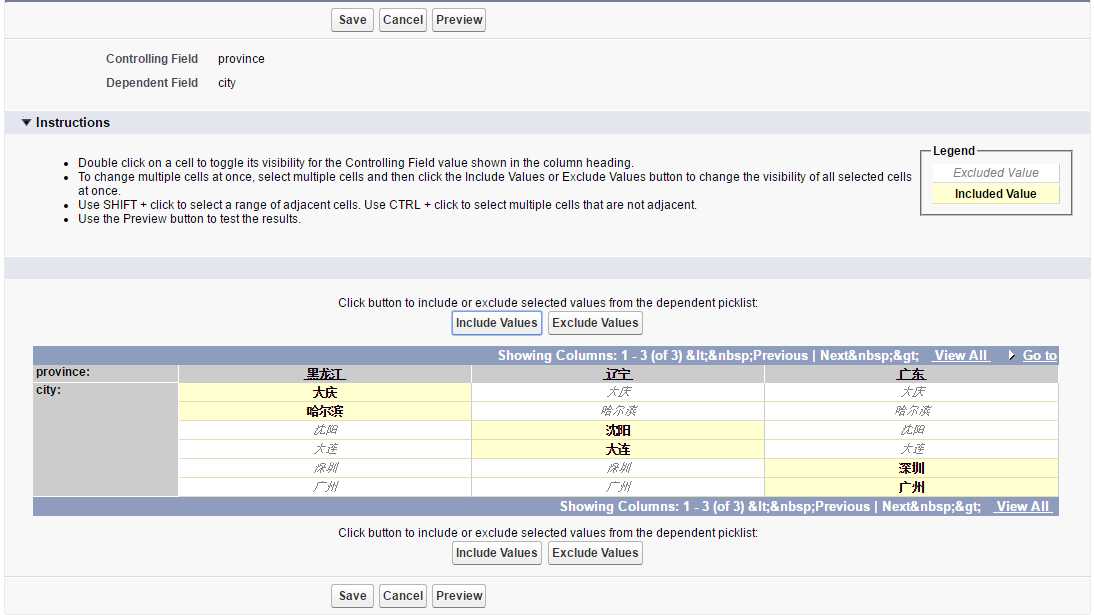
Task: Collapse the Instructions section triangle
Action: click(26, 122)
